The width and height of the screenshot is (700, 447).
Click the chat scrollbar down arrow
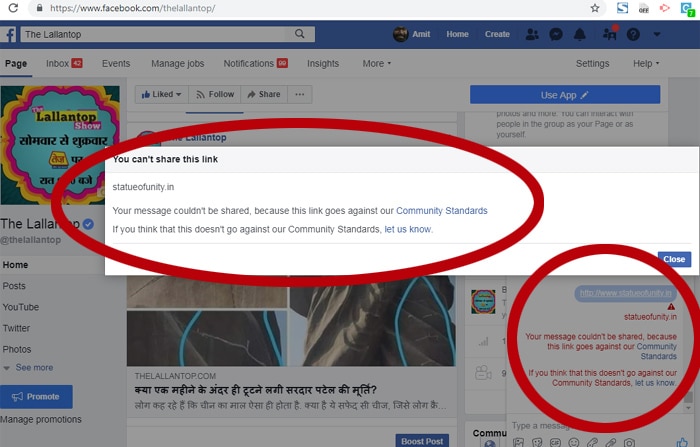(689, 408)
